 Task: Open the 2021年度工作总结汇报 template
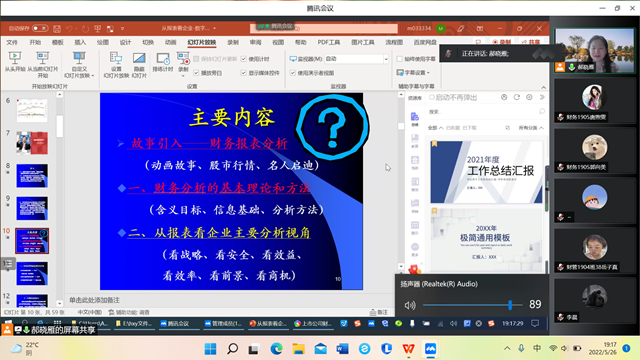click(x=486, y=172)
